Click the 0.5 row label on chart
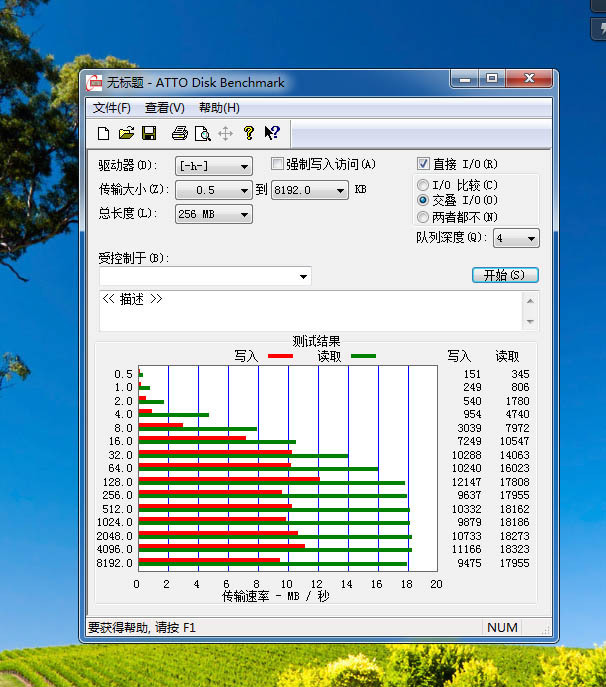 [x=124, y=374]
